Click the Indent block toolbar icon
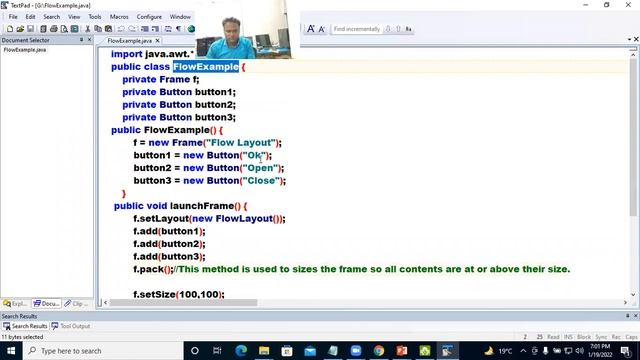The image size is (640, 360). 144,29
